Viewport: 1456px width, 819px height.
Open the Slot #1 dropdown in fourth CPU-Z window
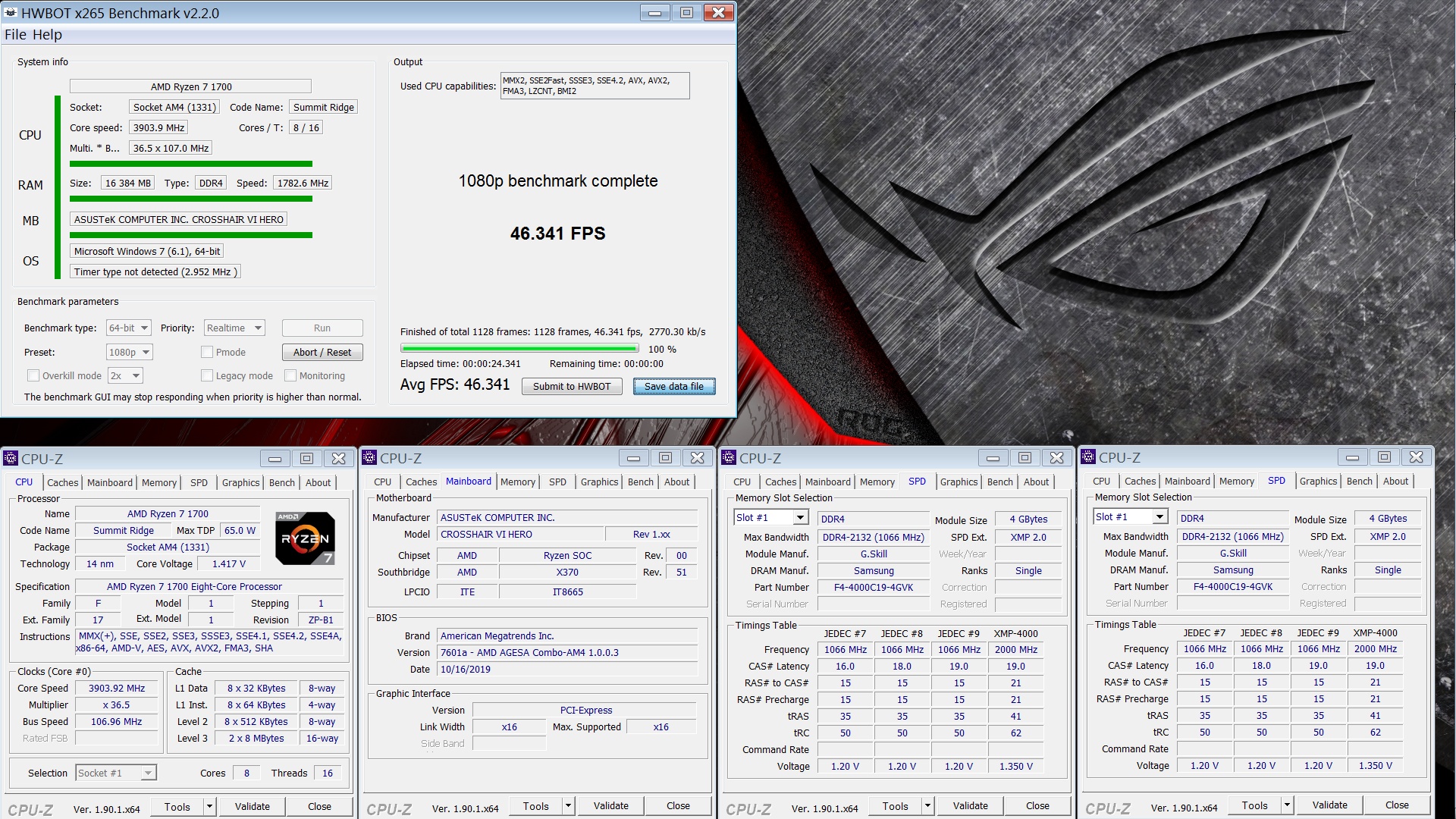point(1131,517)
